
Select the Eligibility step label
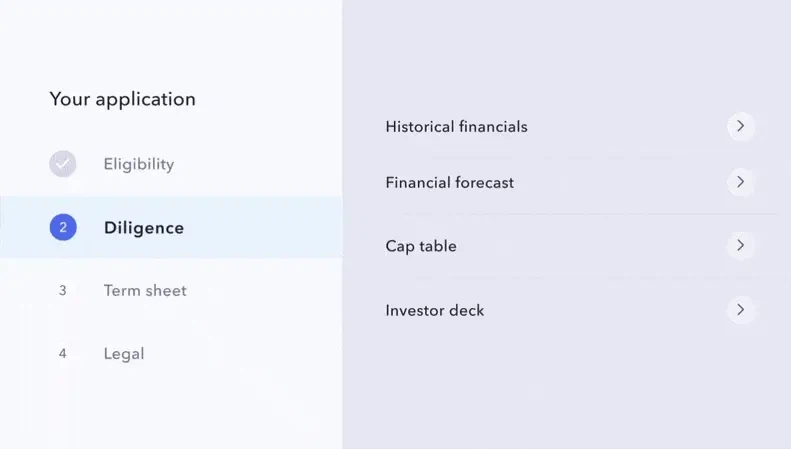pyautogui.click(x=138, y=164)
